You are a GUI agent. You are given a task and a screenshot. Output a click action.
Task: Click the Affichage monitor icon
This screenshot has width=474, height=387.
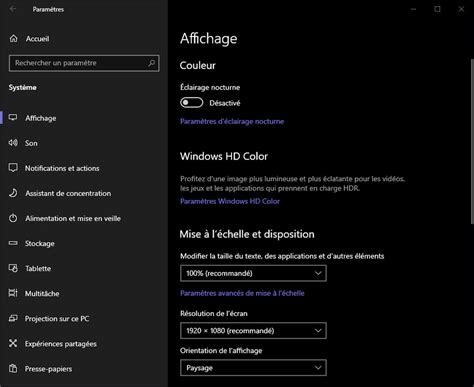pyautogui.click(x=13, y=118)
